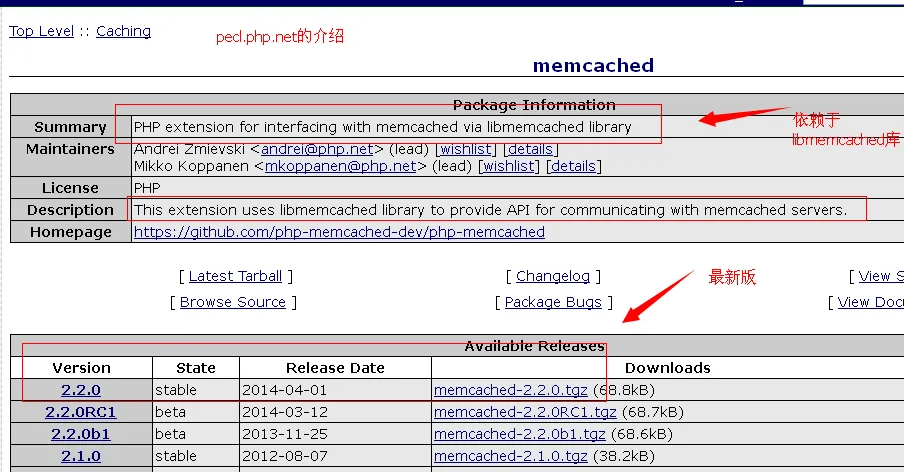Open the Browse Source link

pos(233,303)
